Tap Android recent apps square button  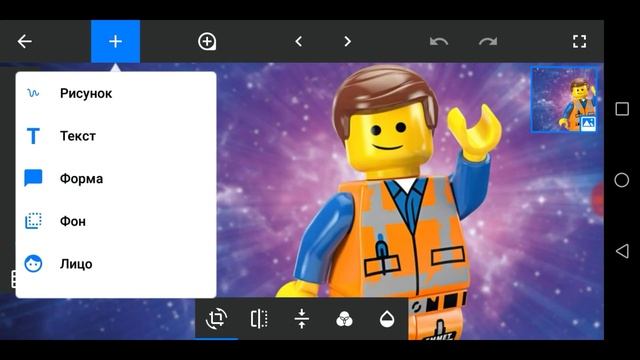coord(622,109)
